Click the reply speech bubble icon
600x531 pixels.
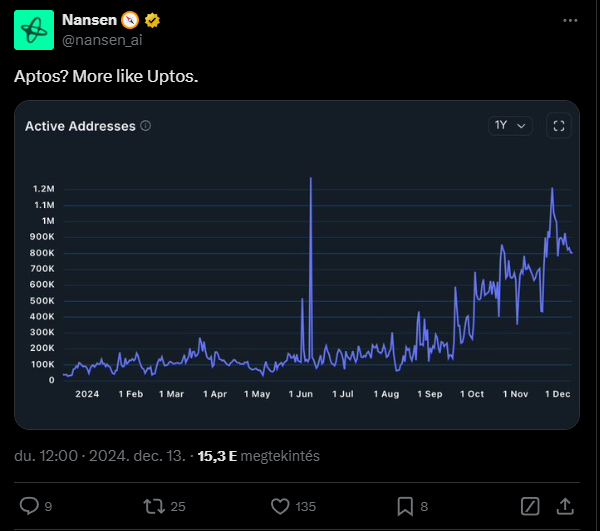point(30,506)
